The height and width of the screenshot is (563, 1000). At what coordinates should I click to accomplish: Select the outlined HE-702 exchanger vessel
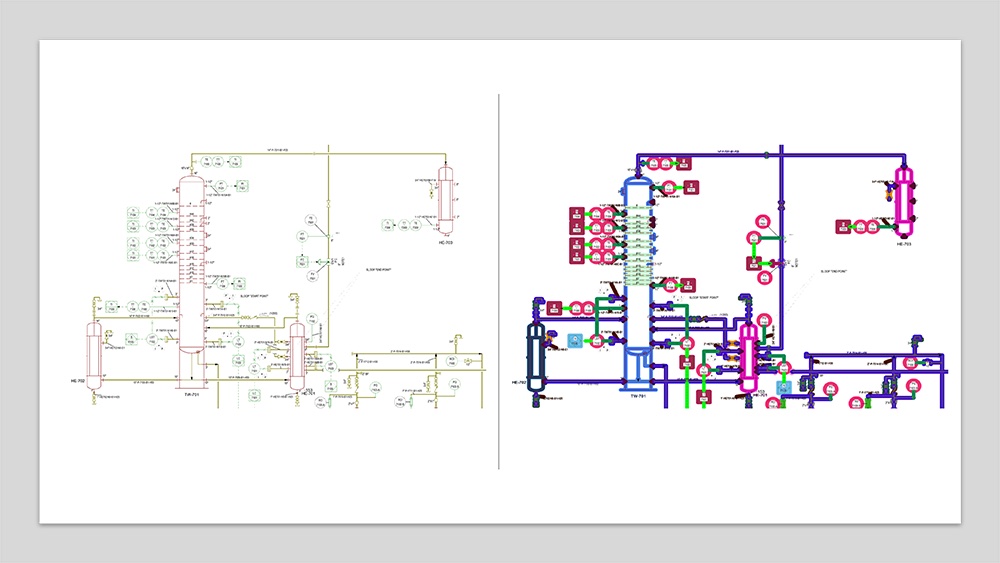pos(94,356)
